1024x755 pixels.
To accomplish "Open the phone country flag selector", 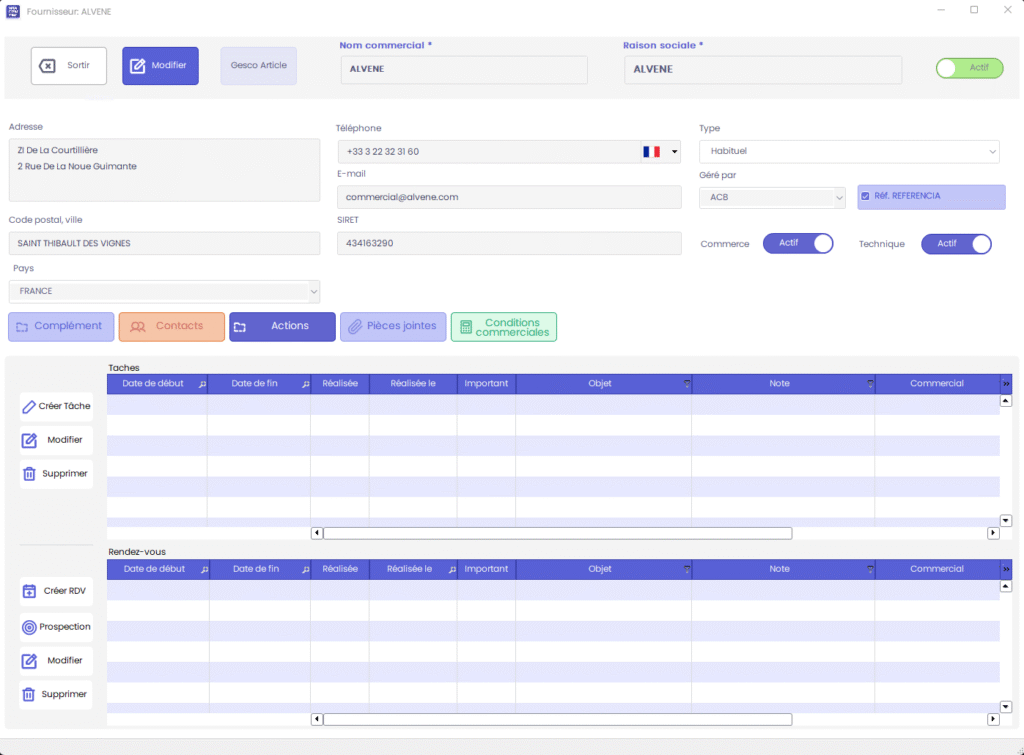I will (660, 152).
